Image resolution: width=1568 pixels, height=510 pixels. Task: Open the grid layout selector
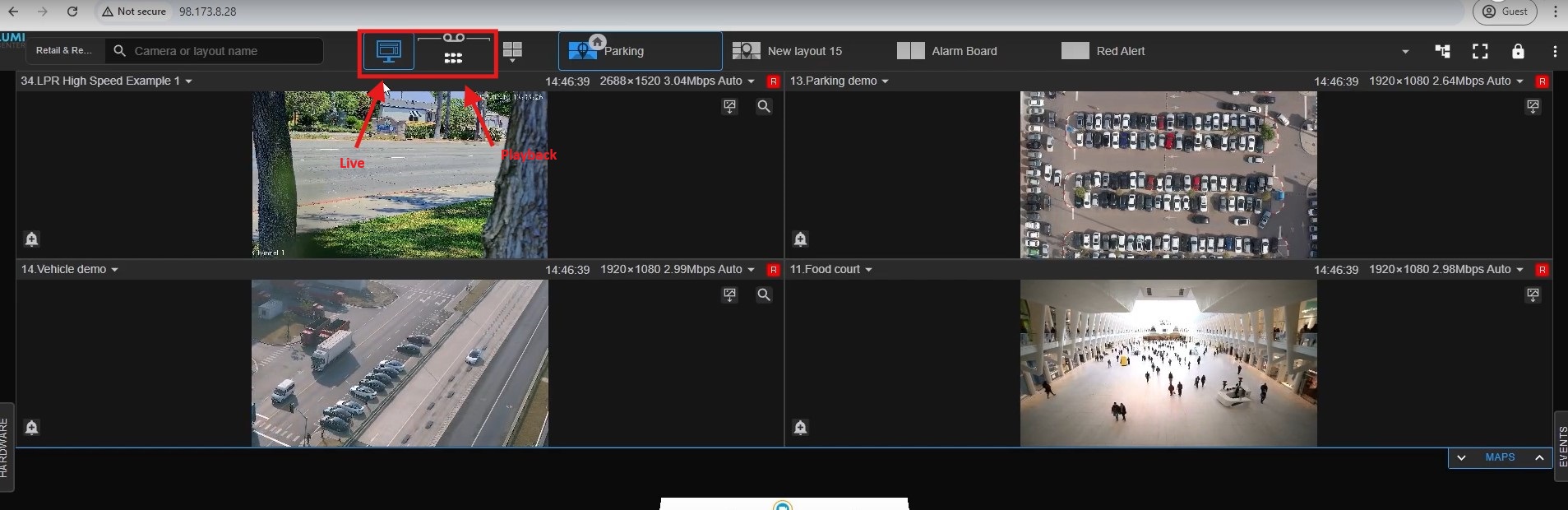tap(512, 52)
